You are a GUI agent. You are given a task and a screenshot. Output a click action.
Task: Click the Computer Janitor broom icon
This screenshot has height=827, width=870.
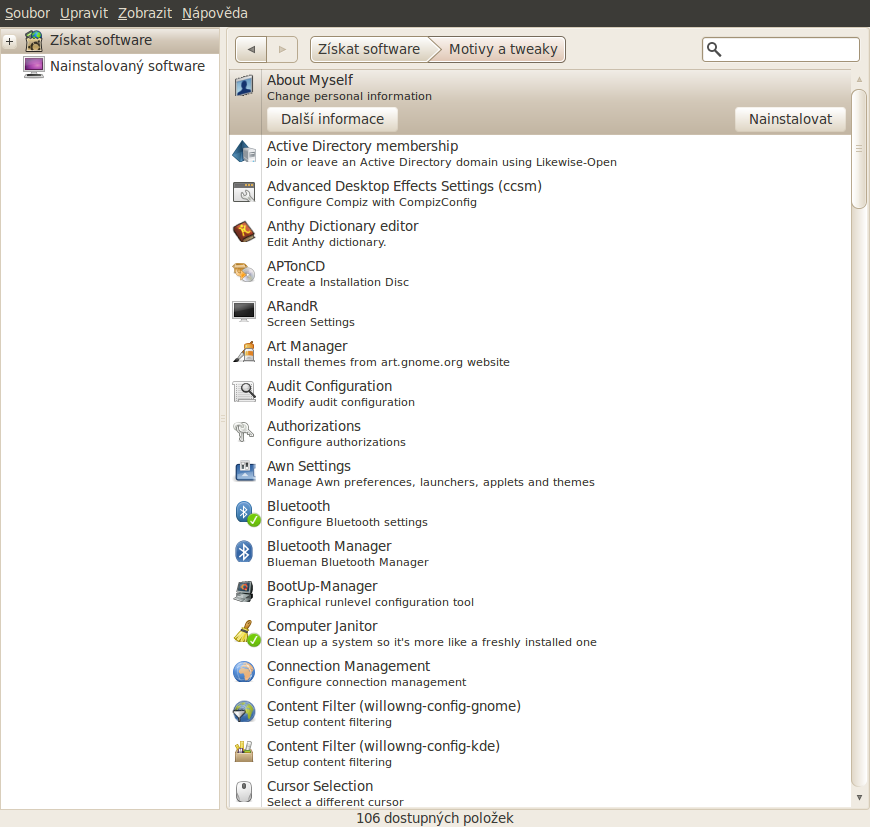click(x=246, y=633)
